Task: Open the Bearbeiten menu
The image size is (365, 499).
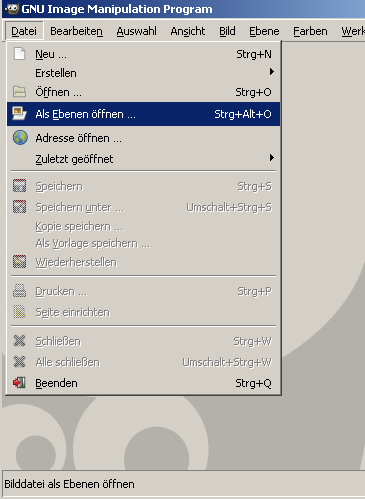Action: tap(76, 31)
